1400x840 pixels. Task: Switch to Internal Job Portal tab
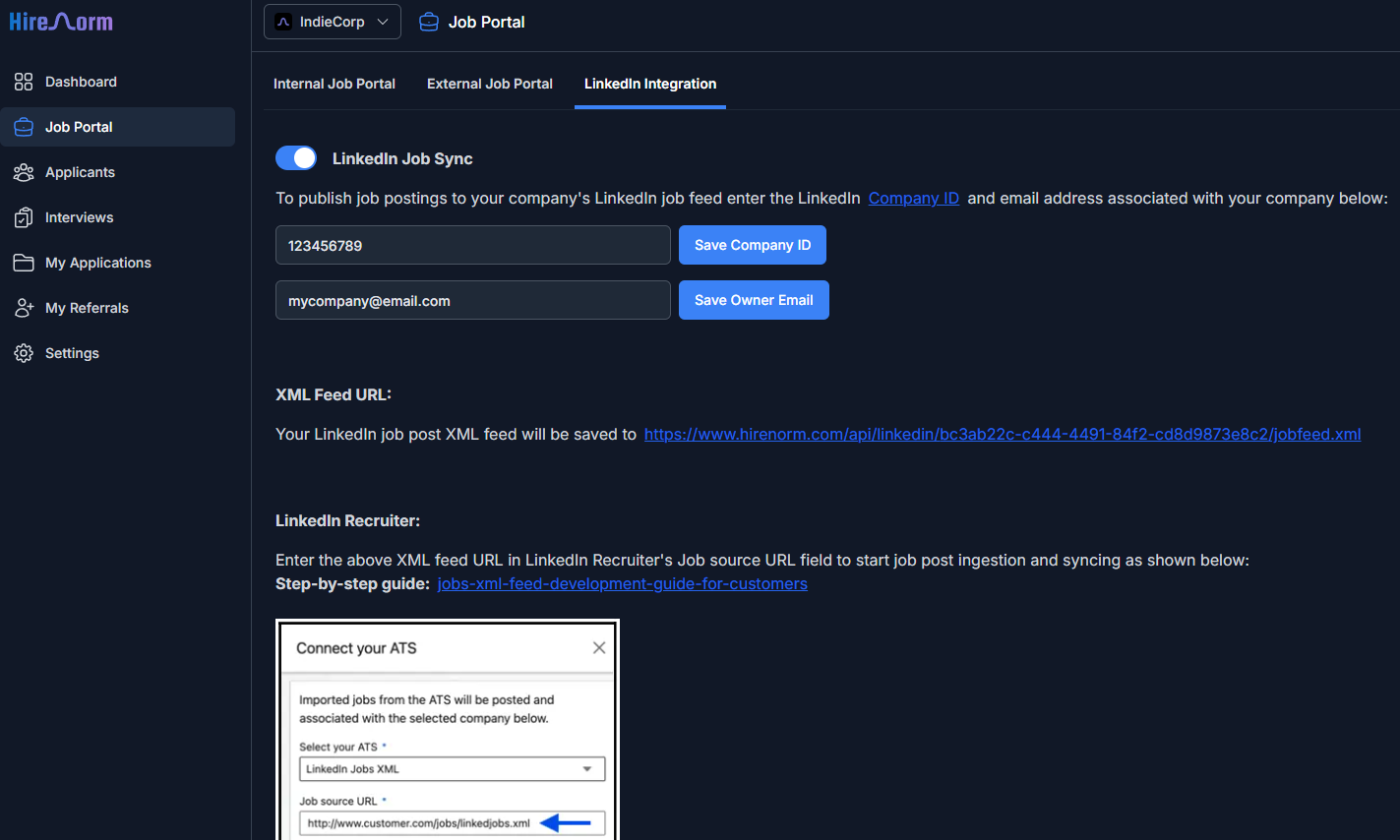pyautogui.click(x=335, y=84)
